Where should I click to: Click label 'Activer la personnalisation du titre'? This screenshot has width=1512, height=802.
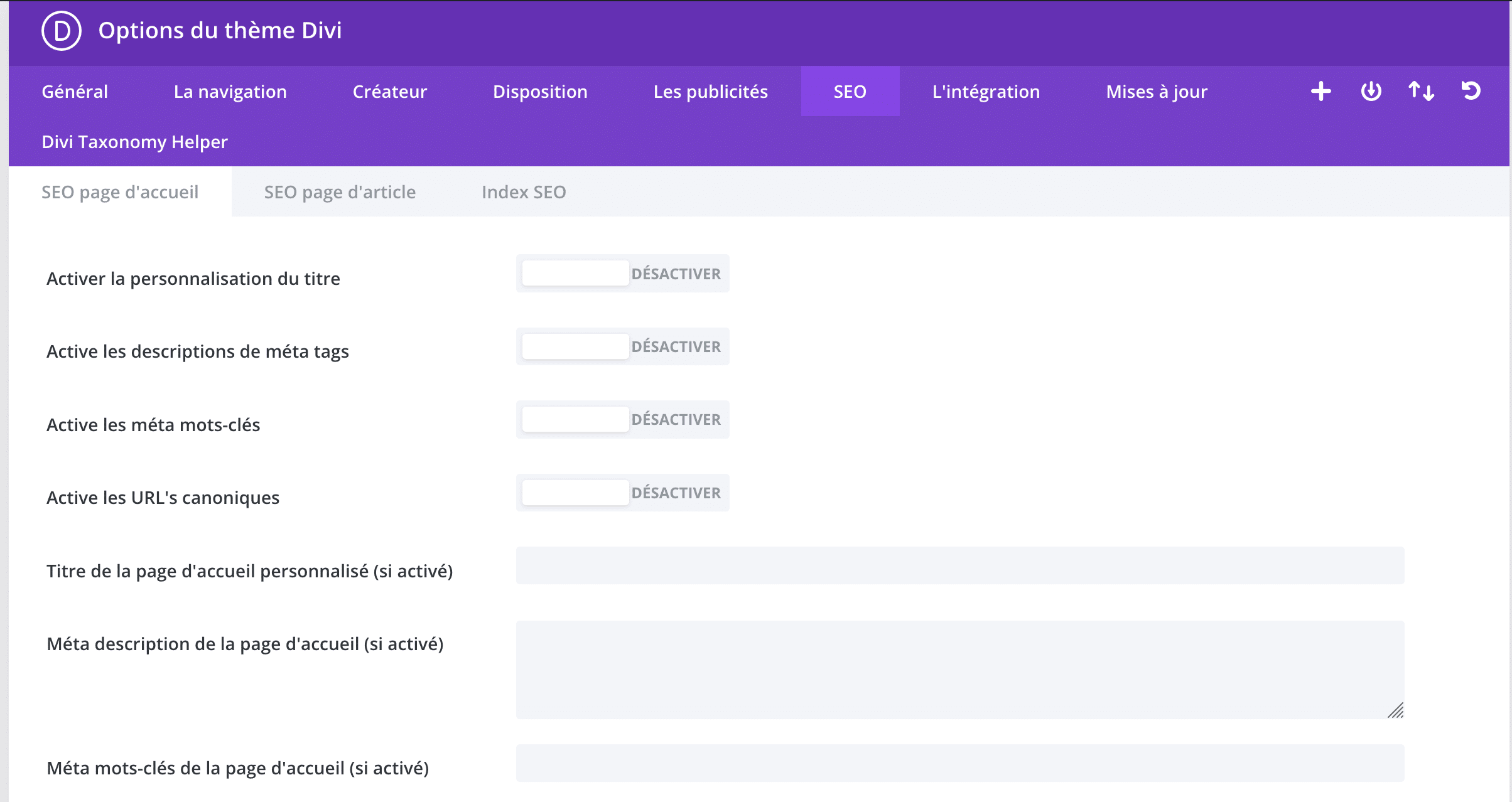(x=193, y=279)
